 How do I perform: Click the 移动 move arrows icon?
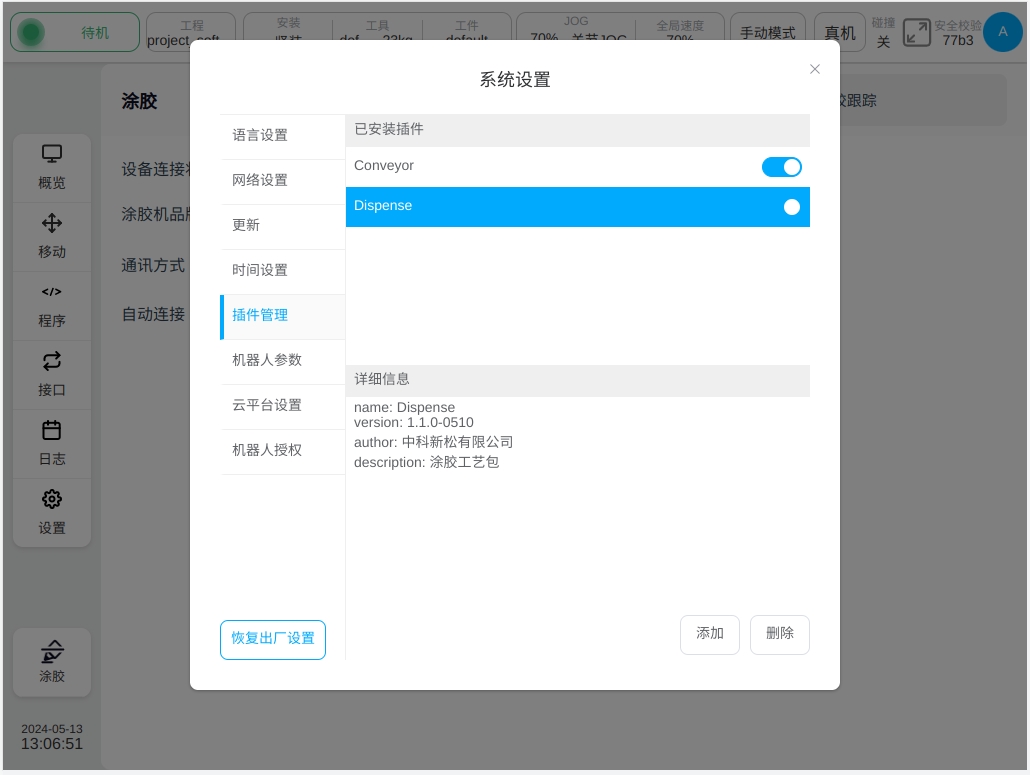[52, 223]
